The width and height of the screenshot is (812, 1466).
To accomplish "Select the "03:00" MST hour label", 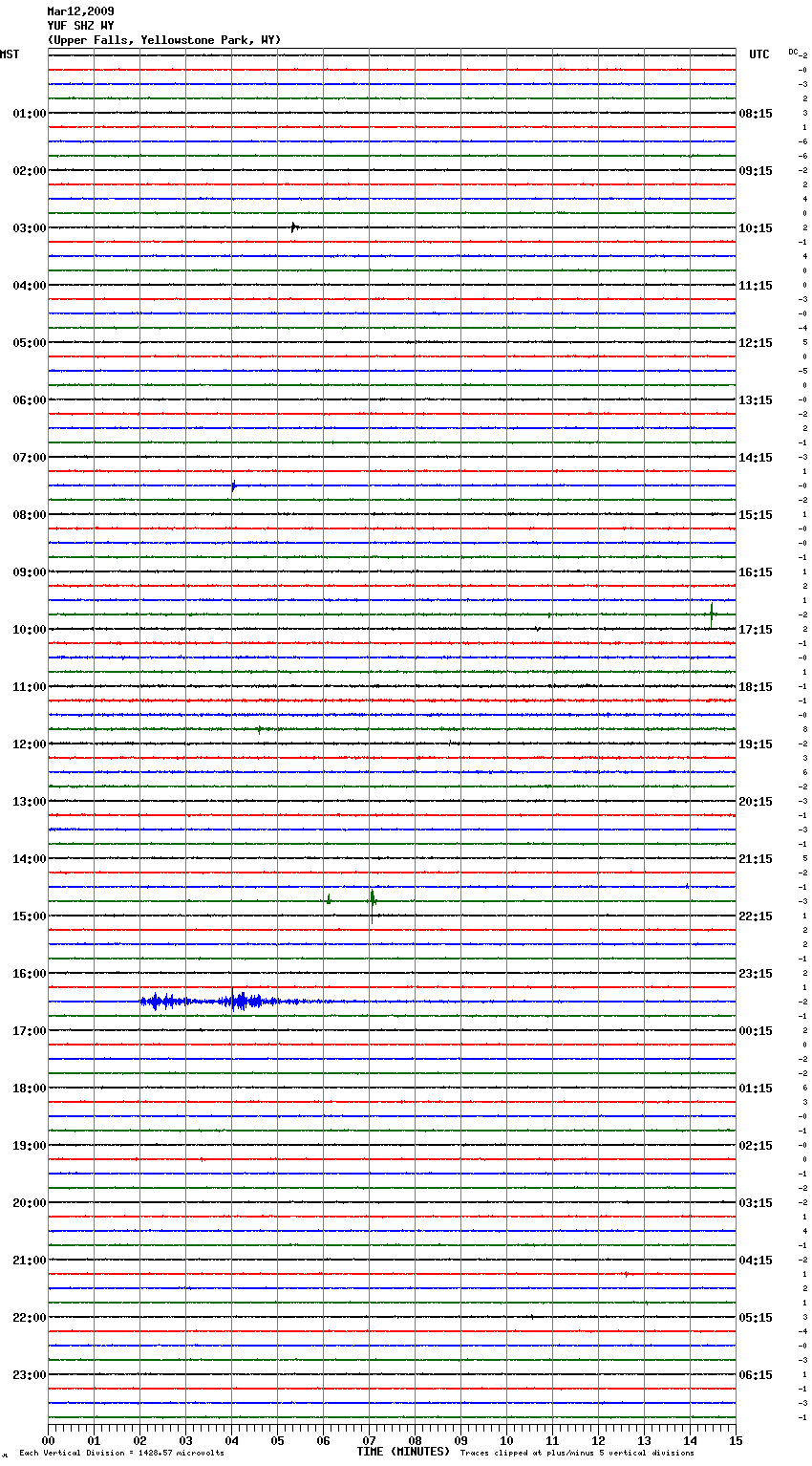I will click(x=30, y=228).
